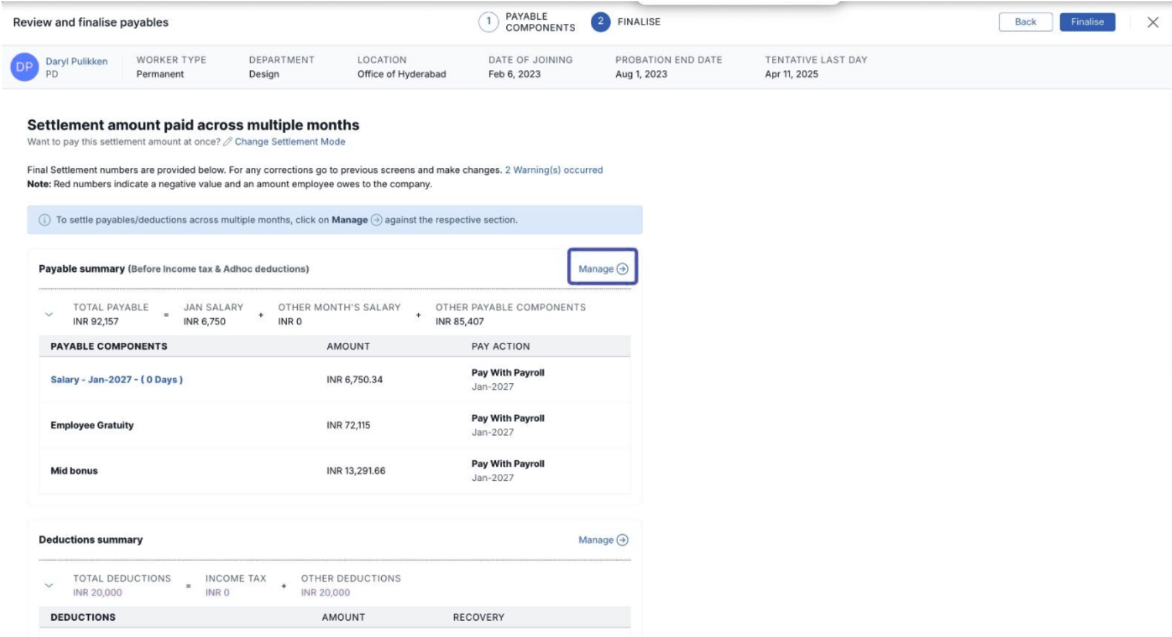Close the review payables dialog
The image size is (1172, 637).
pos(1152,22)
